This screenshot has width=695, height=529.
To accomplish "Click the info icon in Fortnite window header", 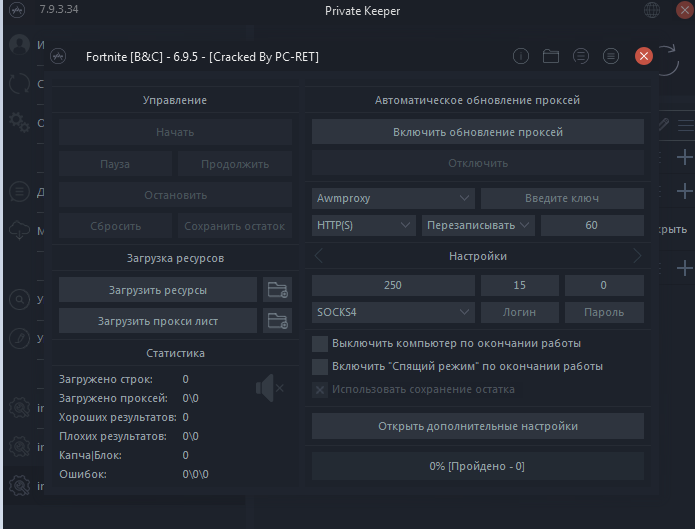I will [521, 56].
